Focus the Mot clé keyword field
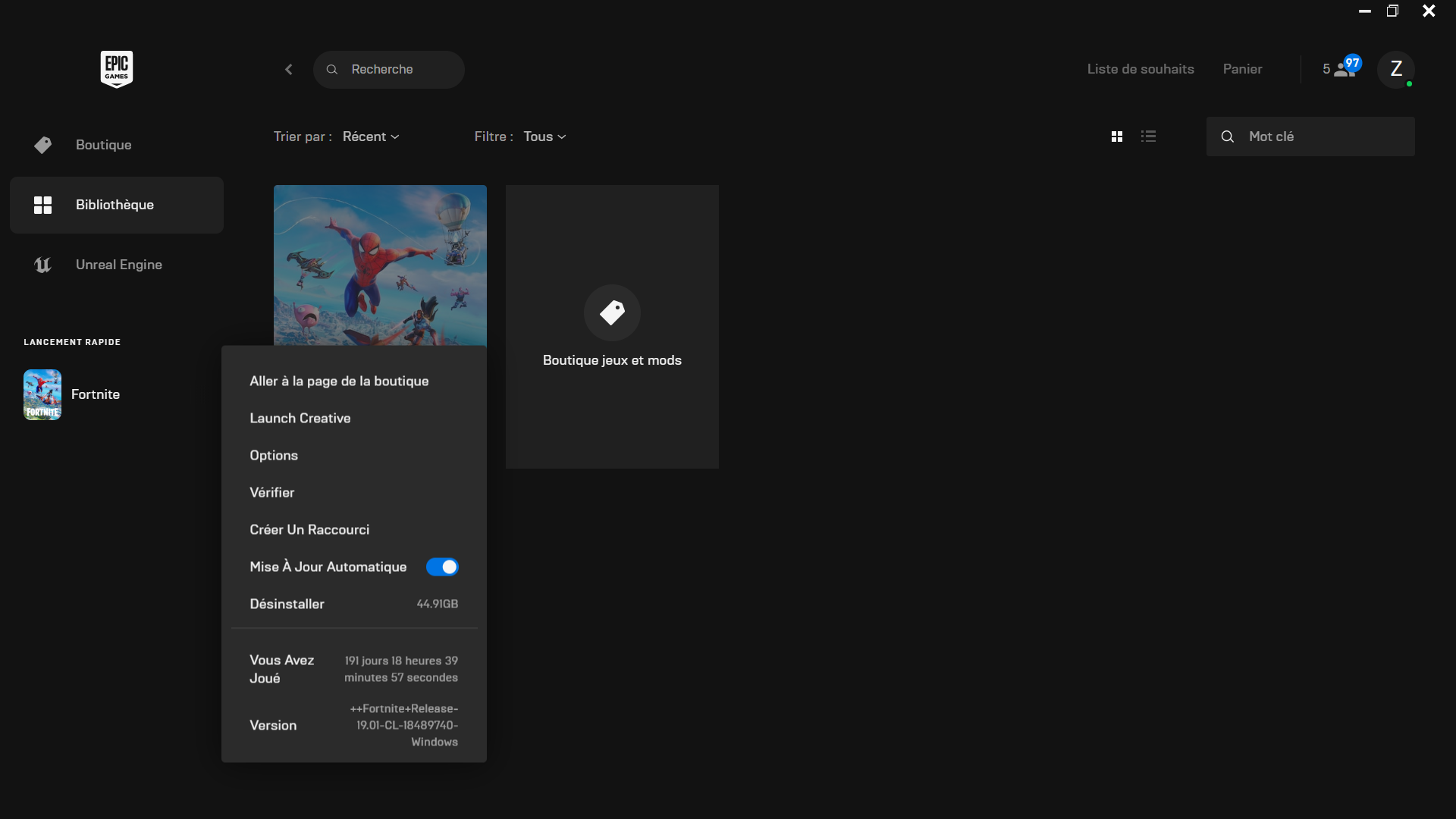 tap(1310, 136)
